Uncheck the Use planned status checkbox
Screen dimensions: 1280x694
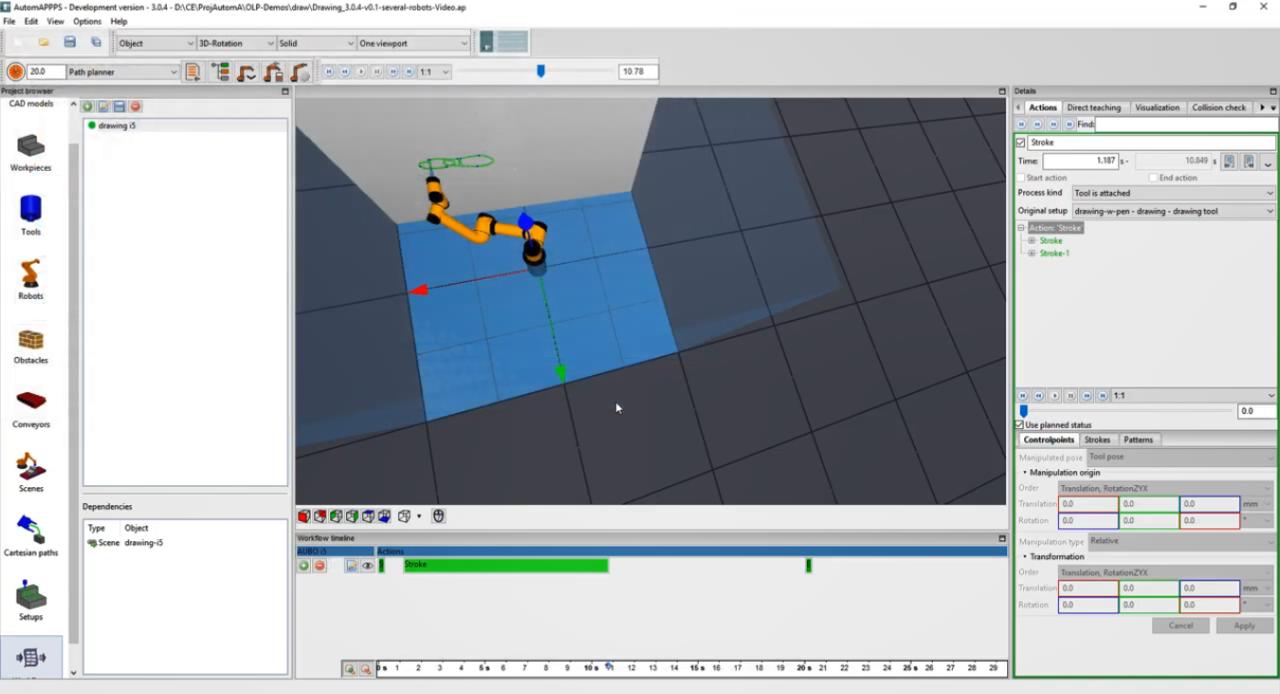[1019, 425]
